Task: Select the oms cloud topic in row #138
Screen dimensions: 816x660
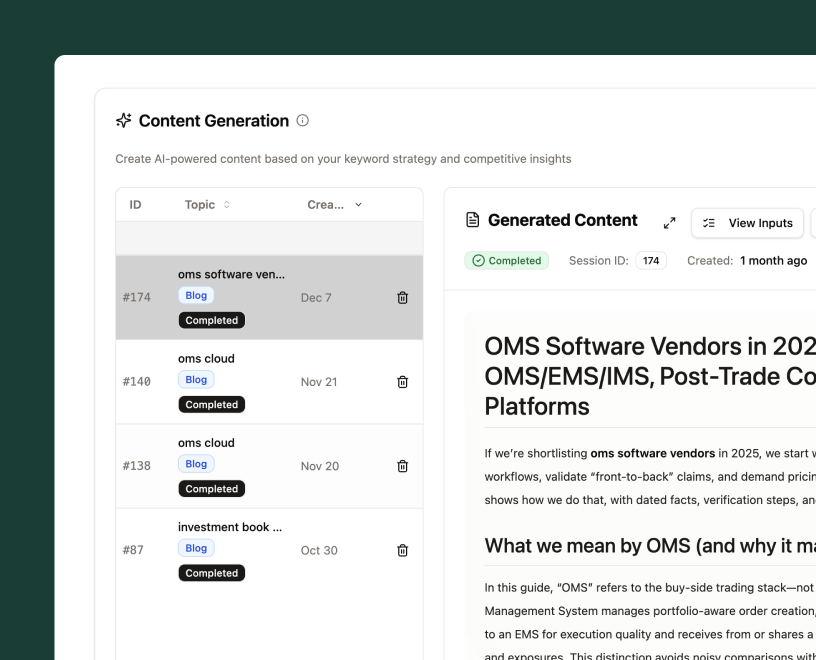Action: point(206,443)
